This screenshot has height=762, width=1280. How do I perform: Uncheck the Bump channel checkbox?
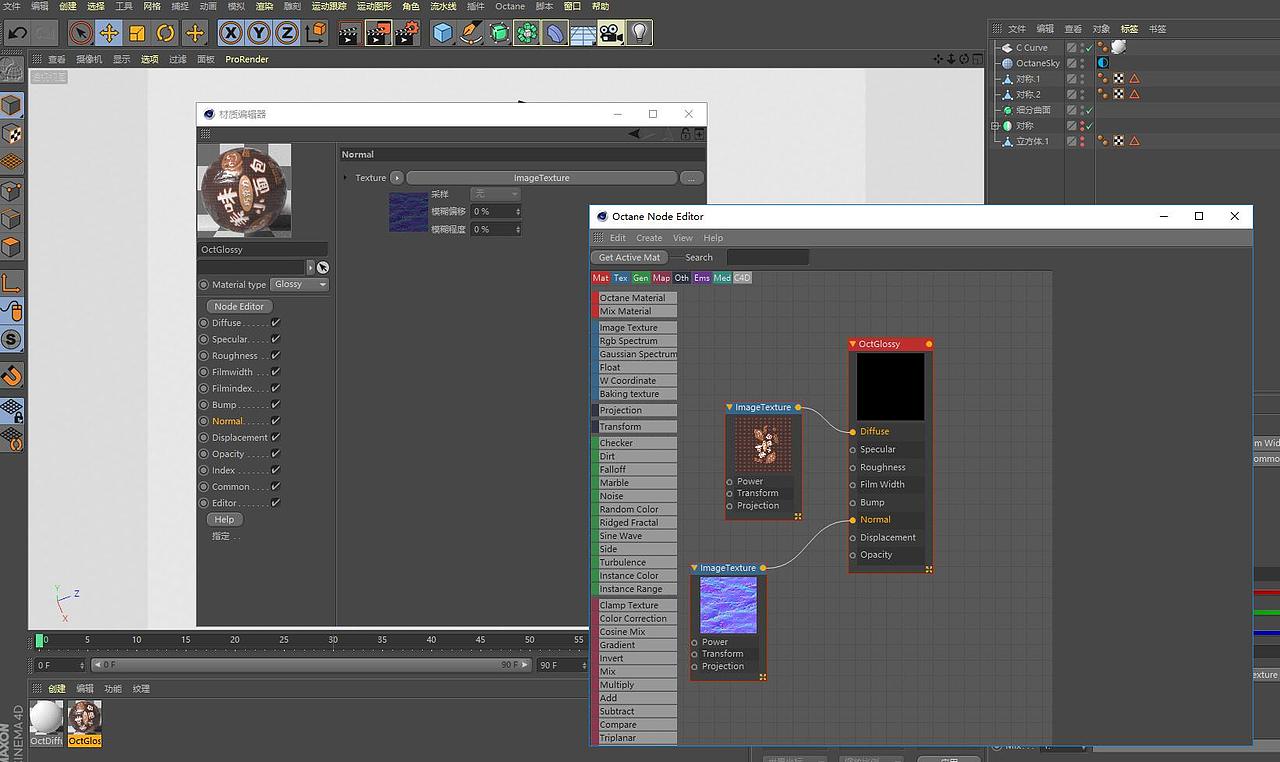pos(276,405)
